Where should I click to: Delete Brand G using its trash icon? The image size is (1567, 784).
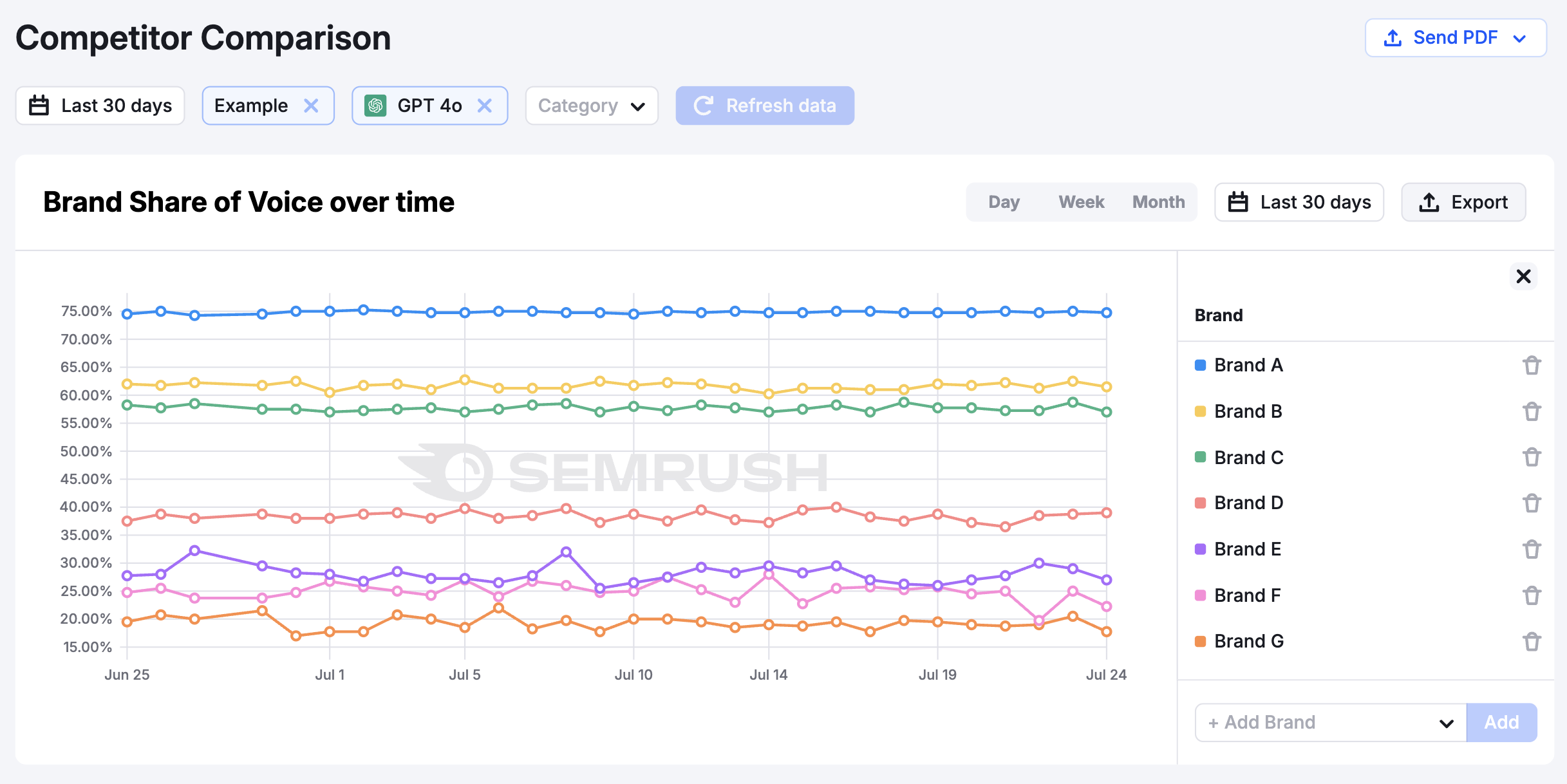click(x=1532, y=641)
